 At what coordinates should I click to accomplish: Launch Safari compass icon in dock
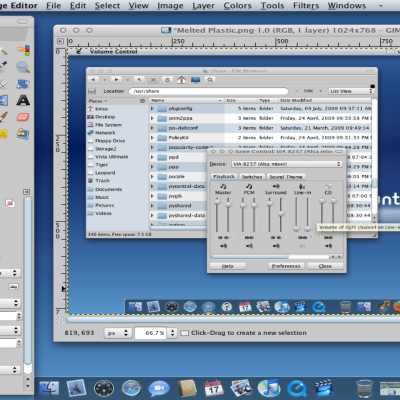(131, 388)
